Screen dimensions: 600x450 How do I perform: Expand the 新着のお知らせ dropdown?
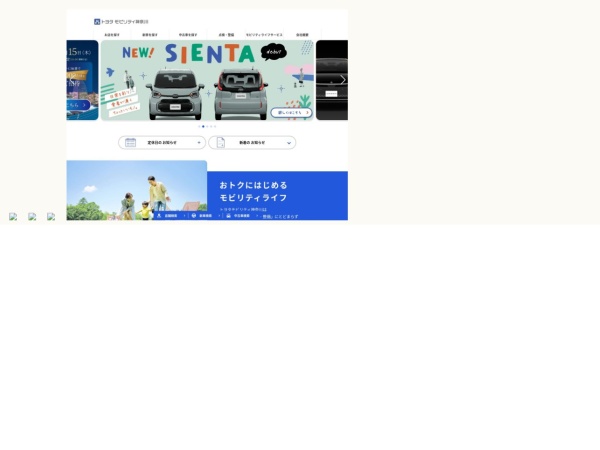click(252, 143)
